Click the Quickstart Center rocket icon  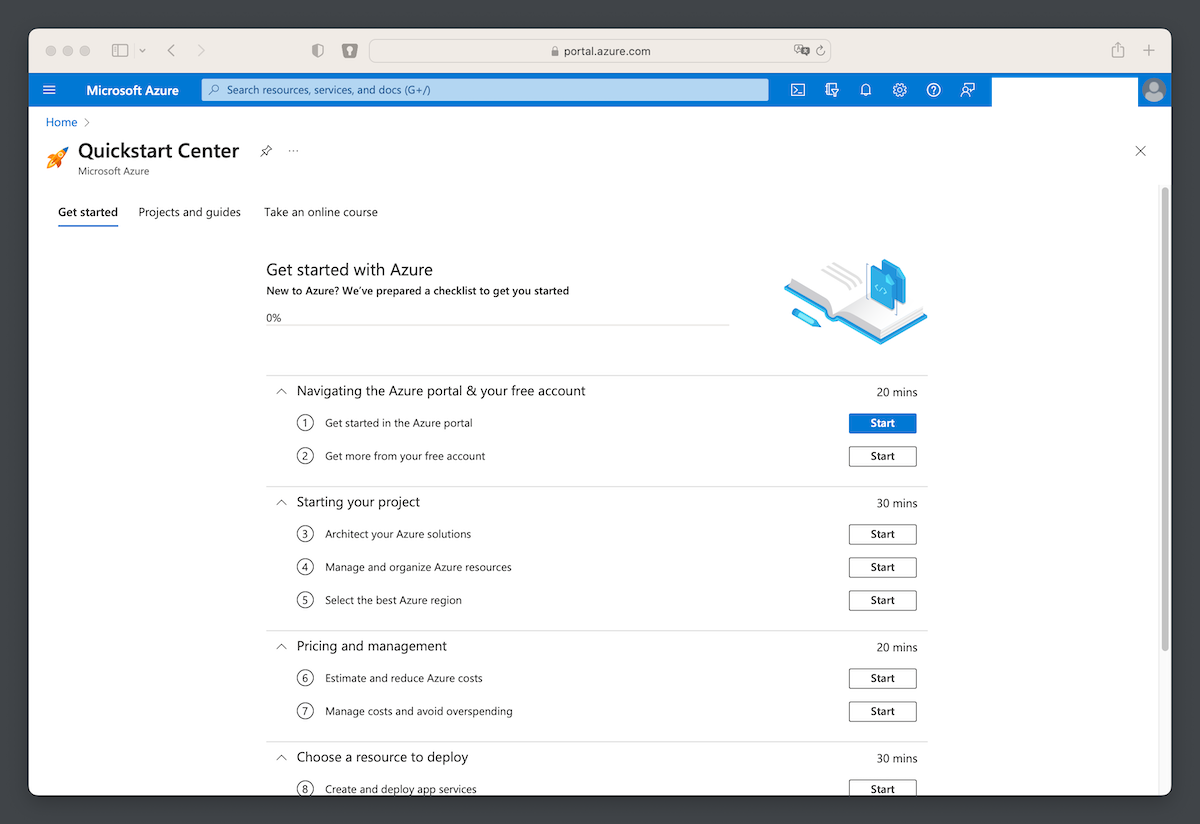58,157
